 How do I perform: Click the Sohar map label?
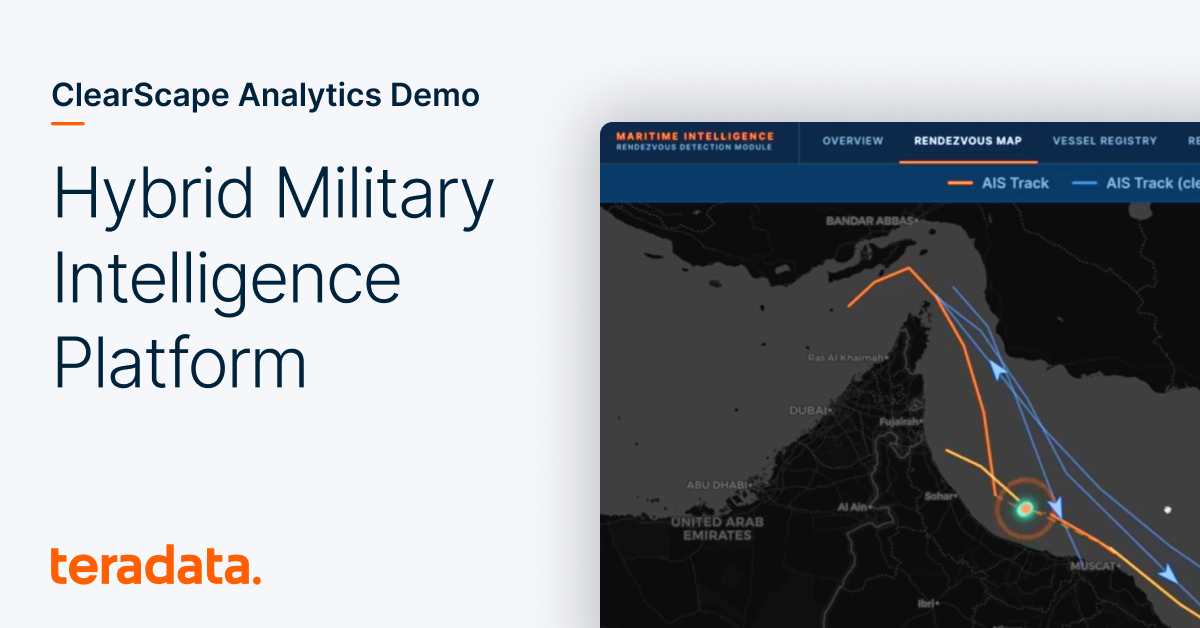(x=941, y=495)
